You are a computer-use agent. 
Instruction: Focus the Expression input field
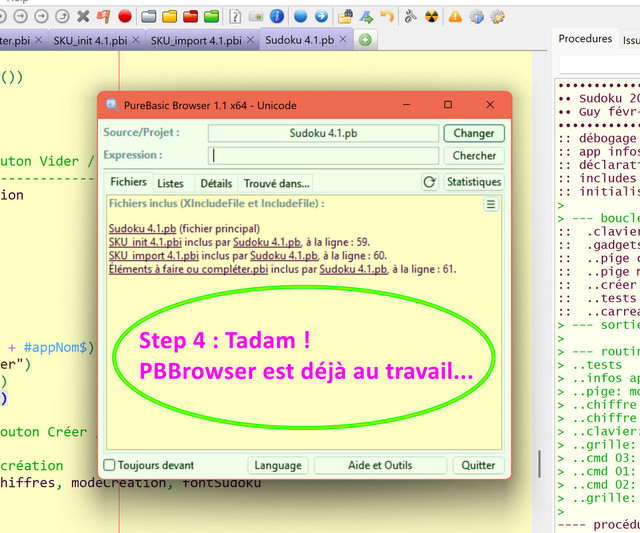click(x=323, y=155)
